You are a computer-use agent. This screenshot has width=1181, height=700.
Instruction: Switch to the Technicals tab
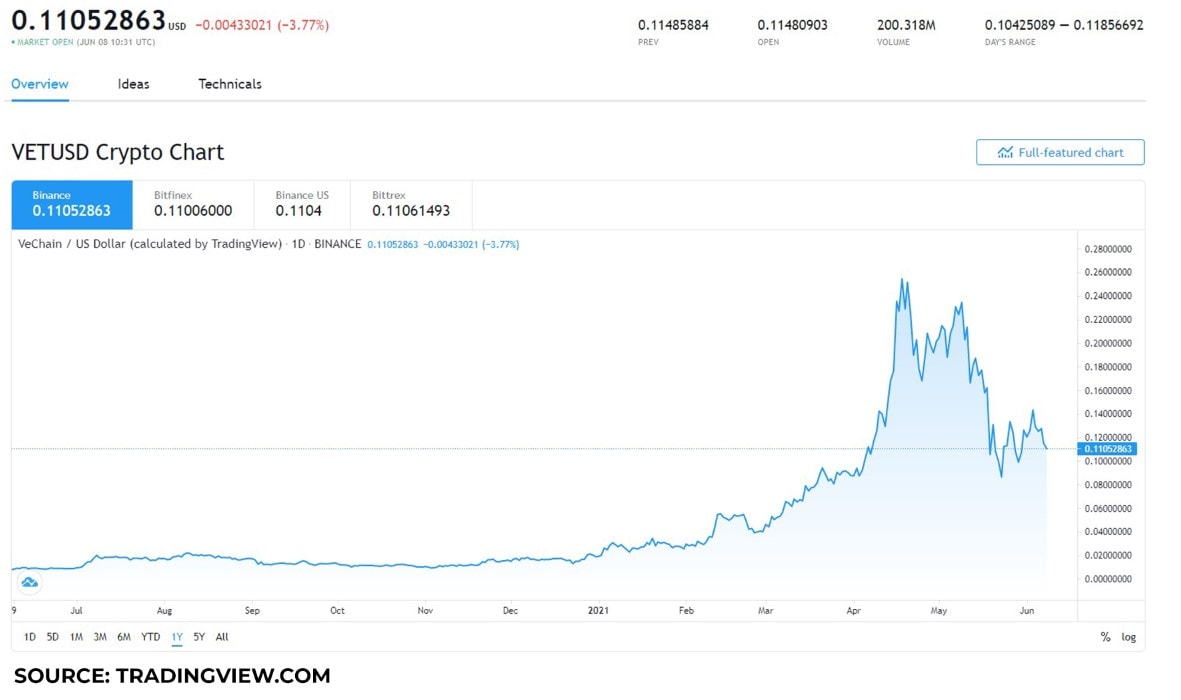pyautogui.click(x=229, y=84)
